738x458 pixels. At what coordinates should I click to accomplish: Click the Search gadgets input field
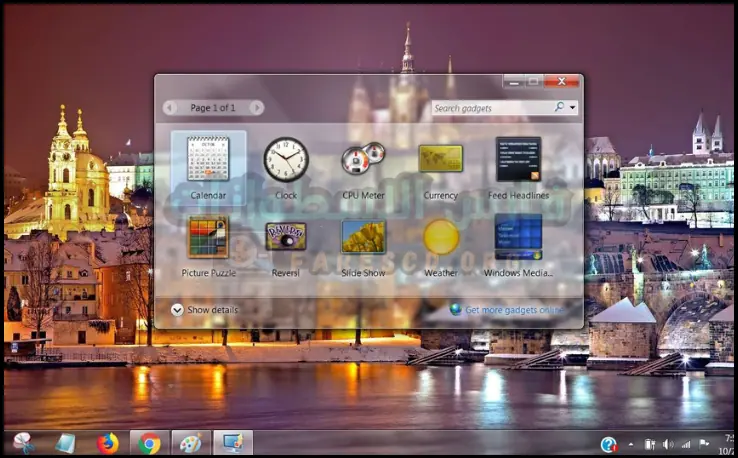click(490, 107)
